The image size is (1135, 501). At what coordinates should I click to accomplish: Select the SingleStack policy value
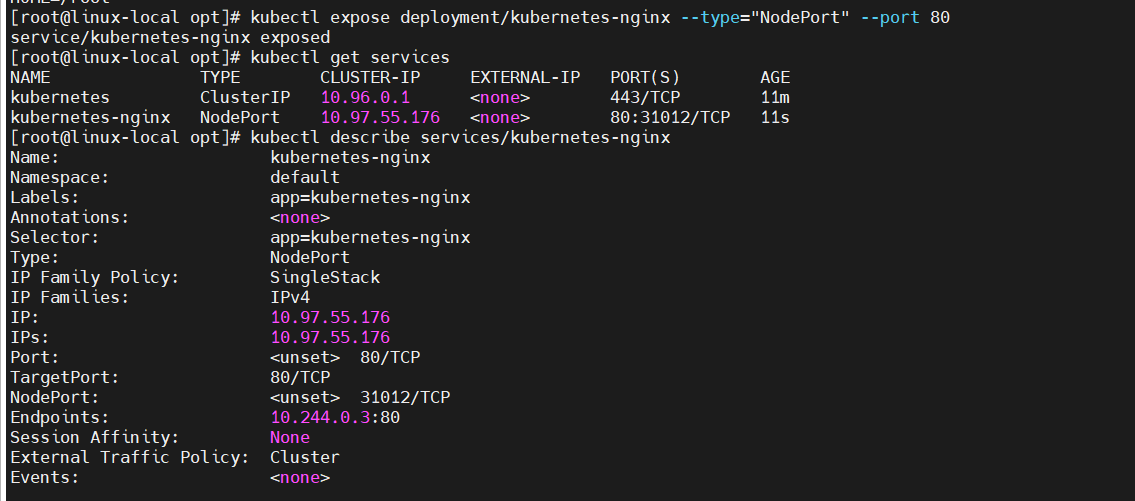pos(325,277)
